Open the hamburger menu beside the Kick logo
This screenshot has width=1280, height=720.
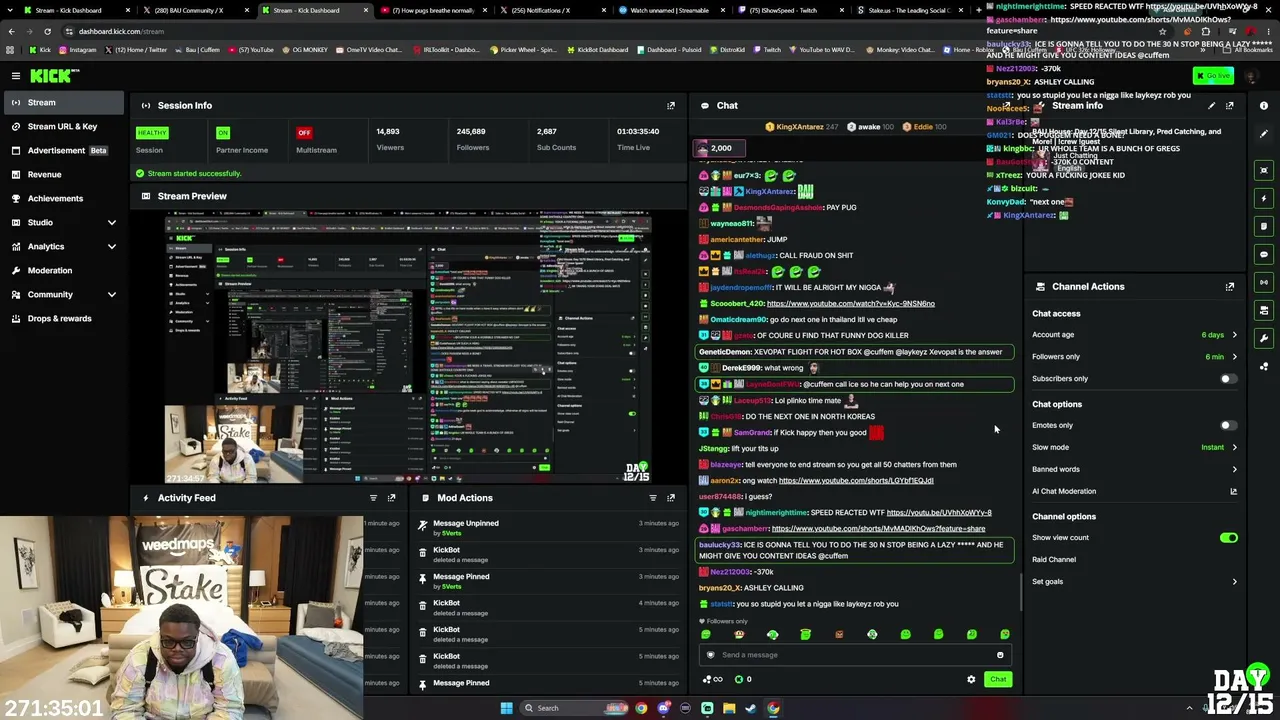pos(16,76)
